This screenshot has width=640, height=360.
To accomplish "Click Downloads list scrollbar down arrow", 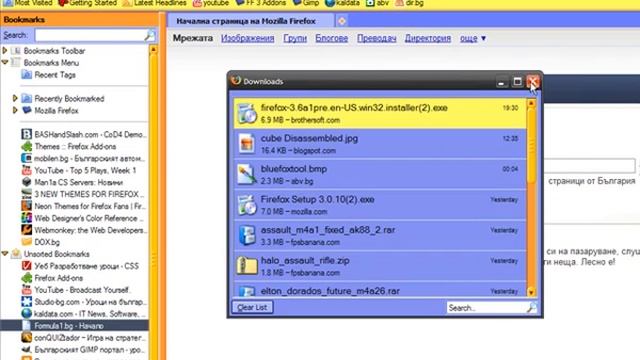I will pos(531,292).
